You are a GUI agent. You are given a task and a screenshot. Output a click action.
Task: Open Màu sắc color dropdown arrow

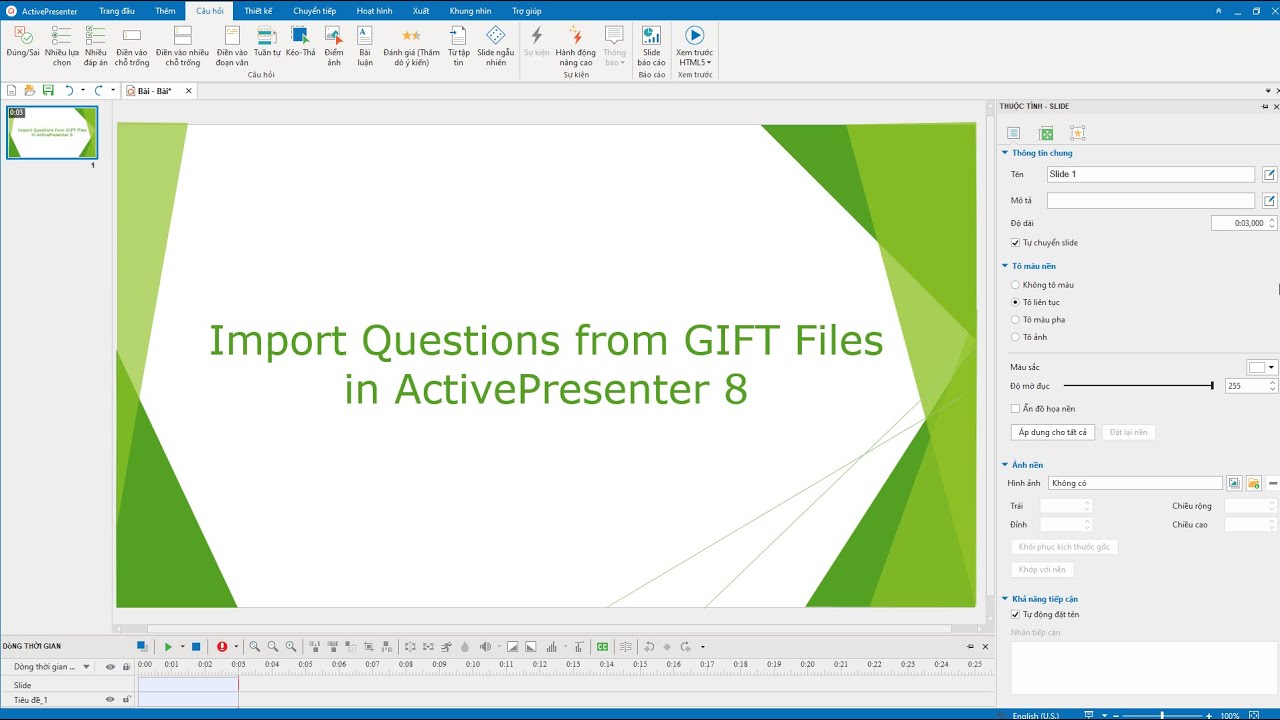point(1272,367)
